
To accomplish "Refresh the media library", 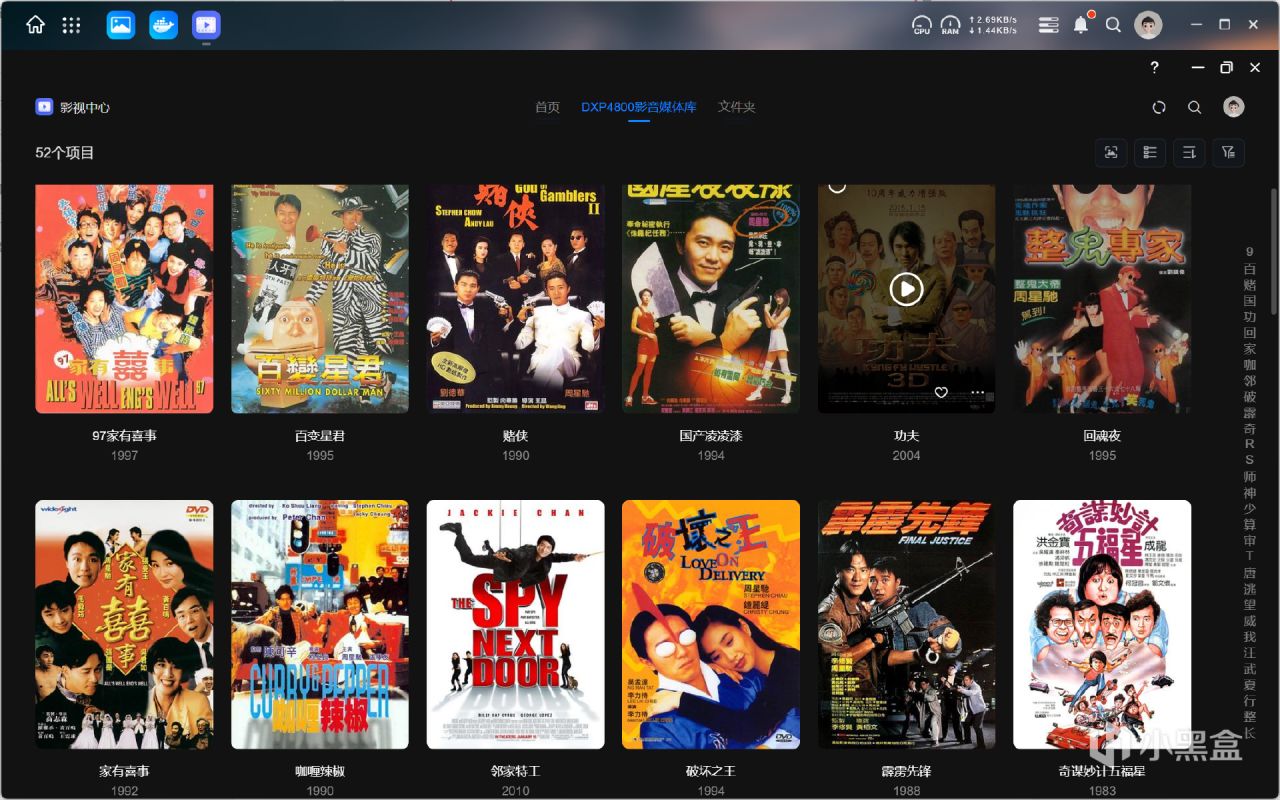I will (x=1159, y=107).
